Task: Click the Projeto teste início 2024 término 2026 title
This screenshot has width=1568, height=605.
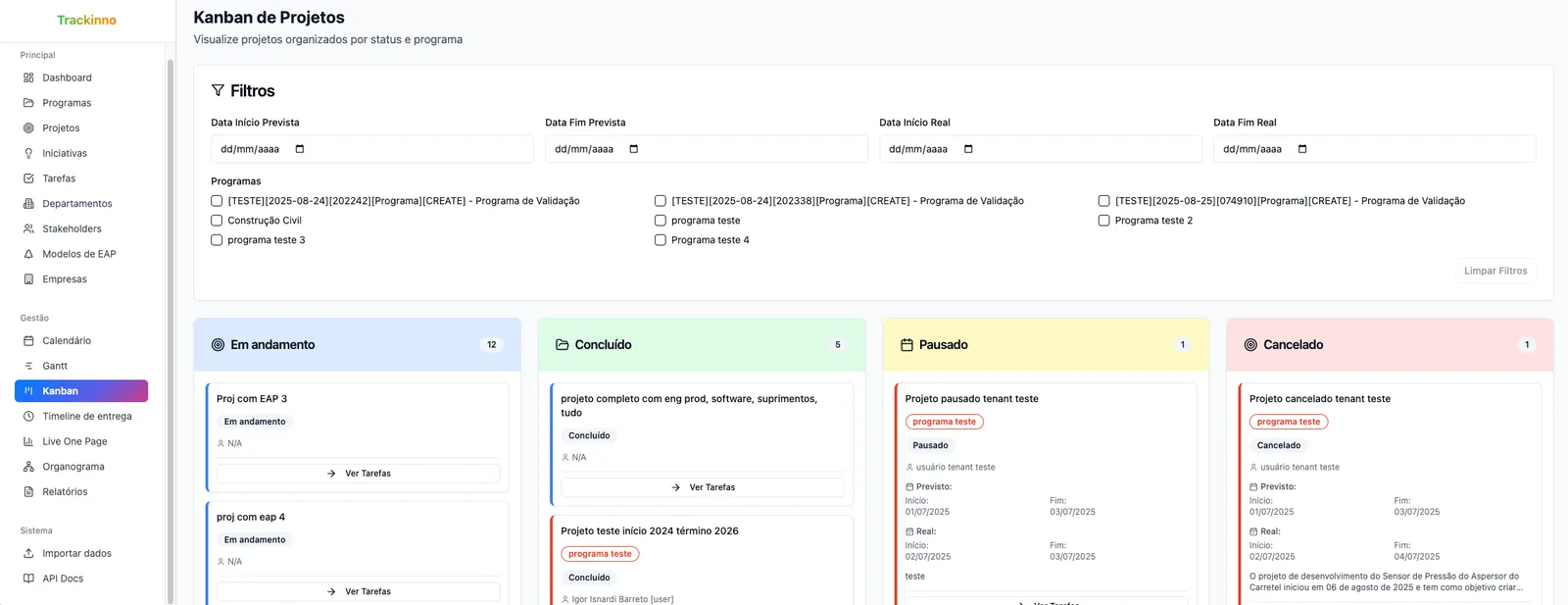Action: click(650, 531)
